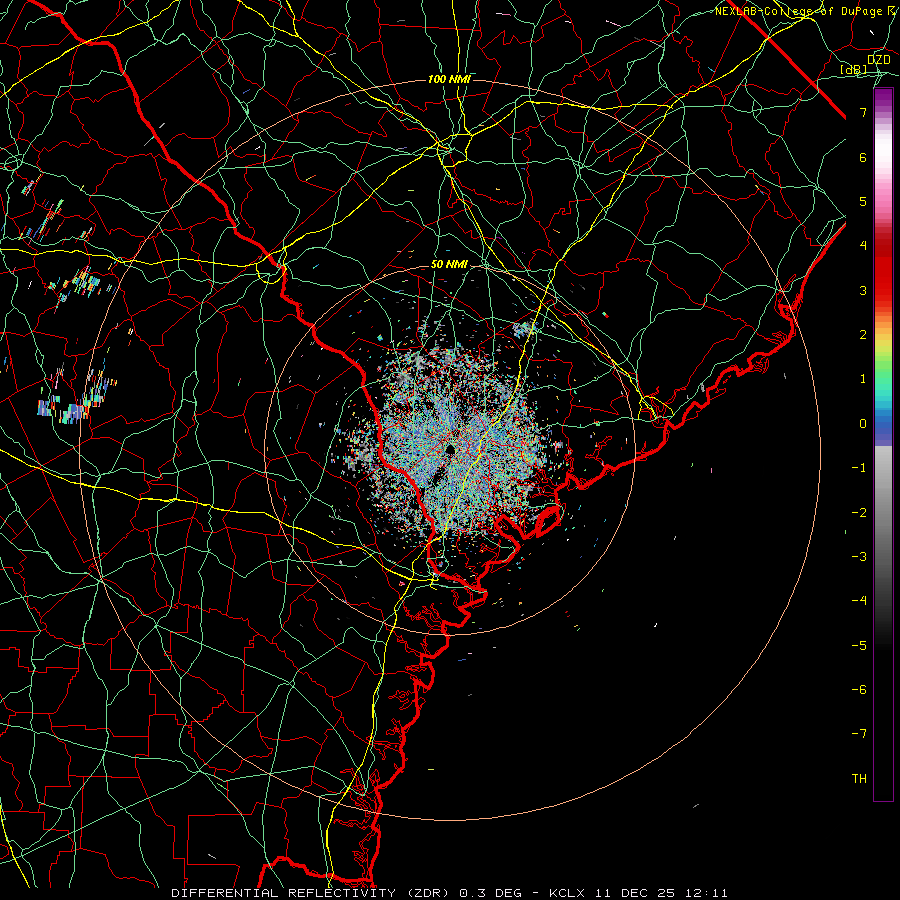The width and height of the screenshot is (900, 900).
Task: Click the radar site center black dot
Action: click(451, 449)
